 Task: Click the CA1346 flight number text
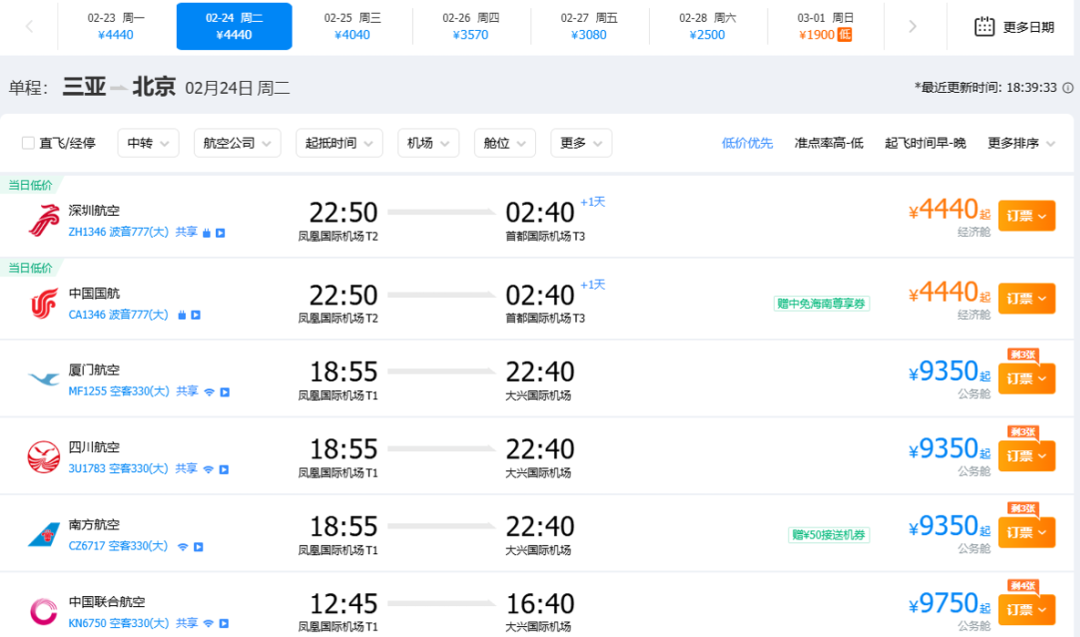tap(87, 315)
